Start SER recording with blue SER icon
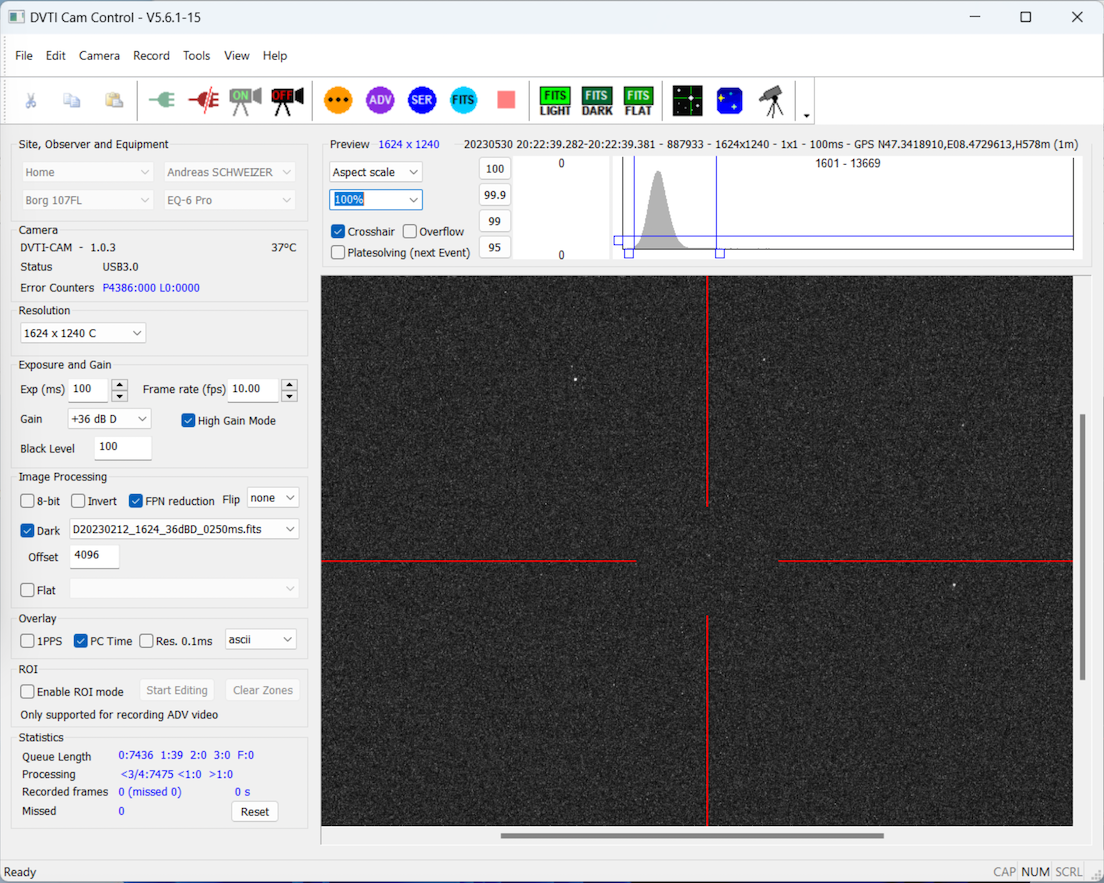The height and width of the screenshot is (883, 1104). [422, 100]
